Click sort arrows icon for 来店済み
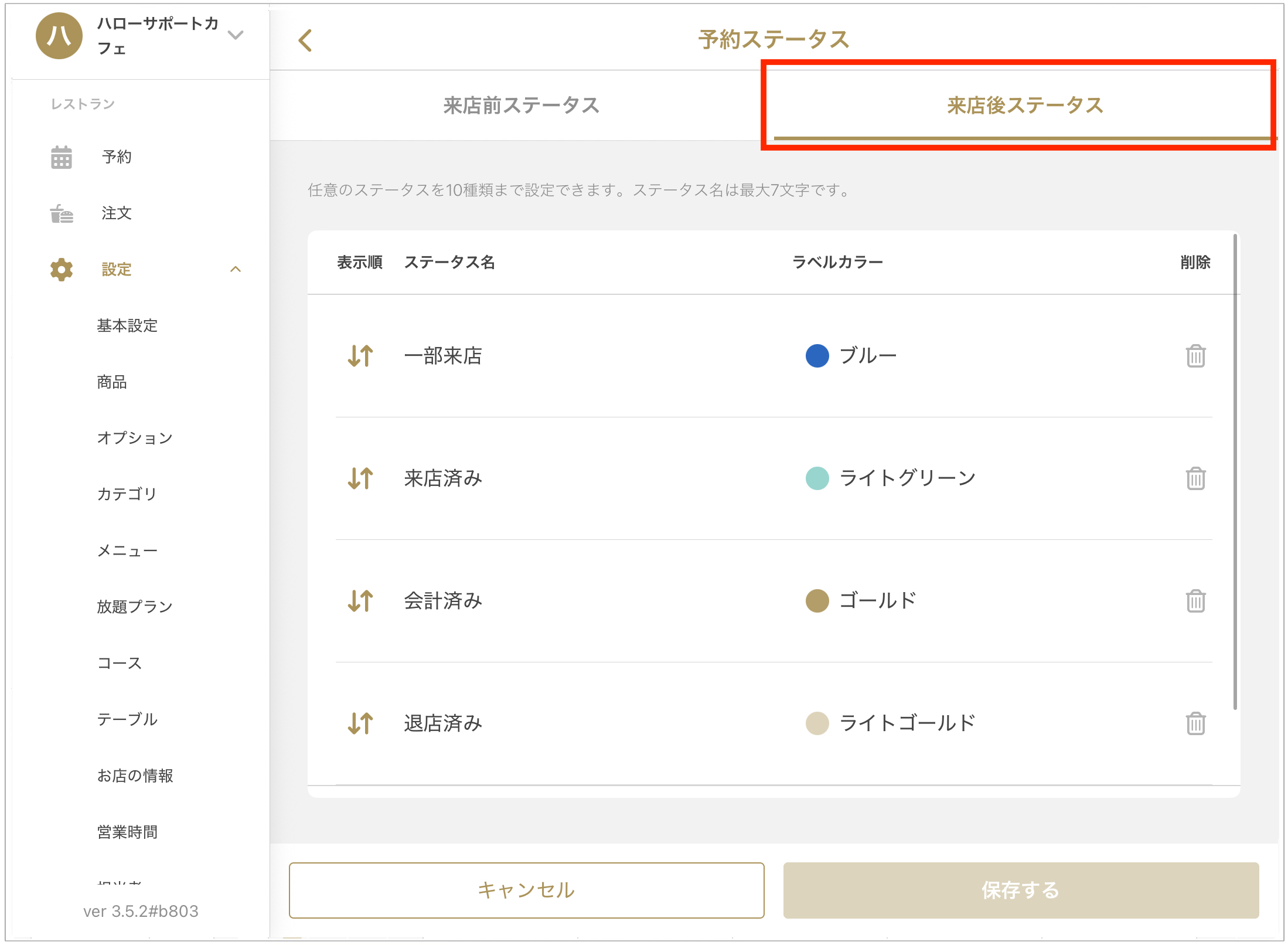The image size is (1288, 945). (360, 478)
